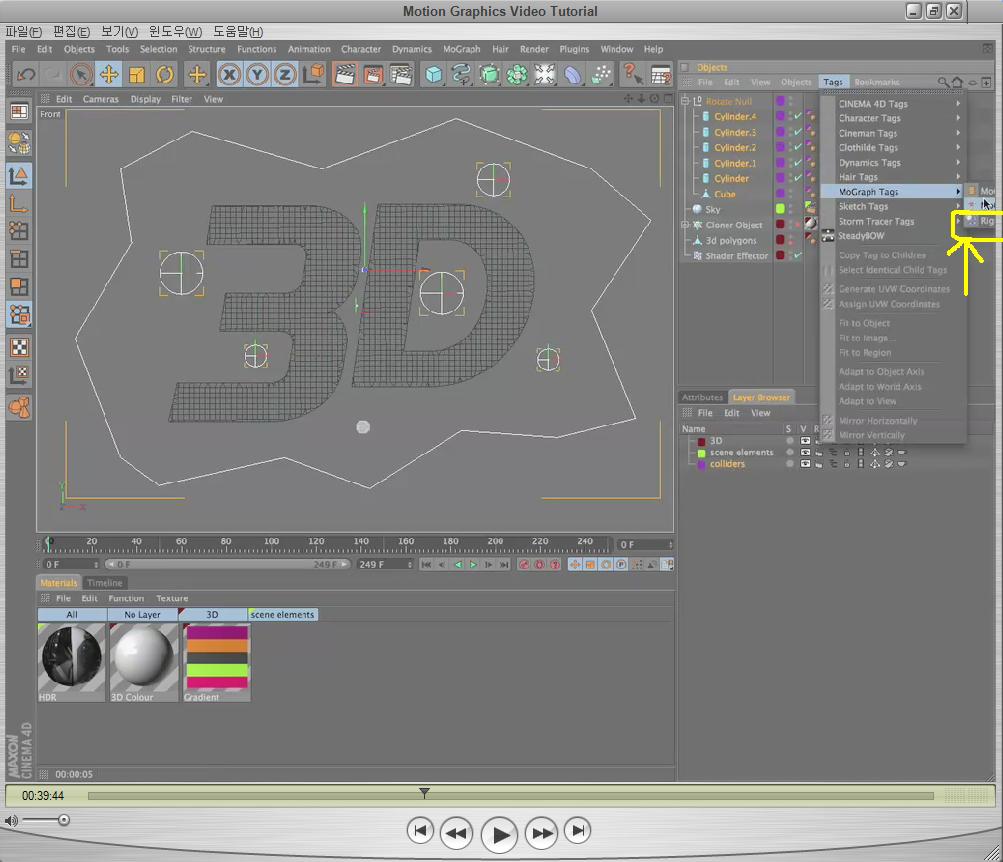This screenshot has width=1003, height=862.
Task: Open the Plugins menu
Action: [x=574, y=49]
